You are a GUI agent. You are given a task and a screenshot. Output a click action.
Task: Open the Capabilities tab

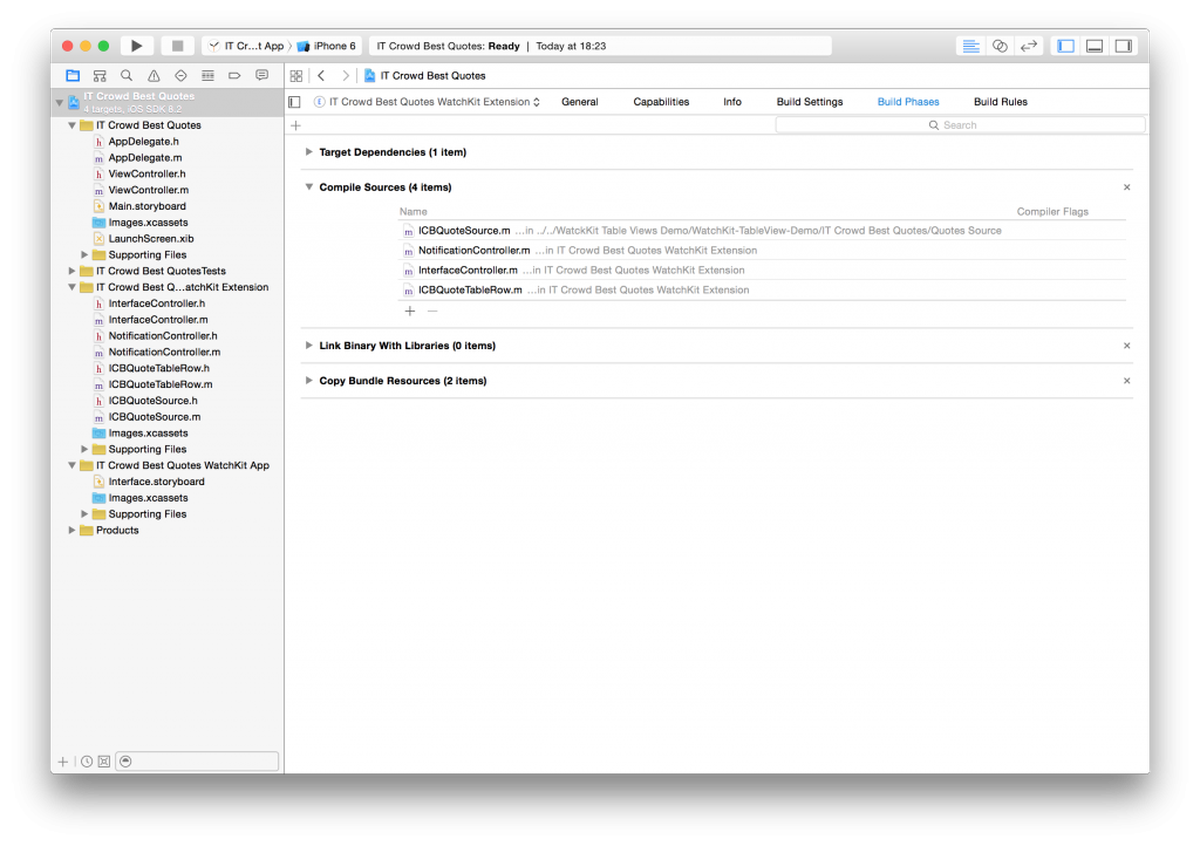coord(661,102)
